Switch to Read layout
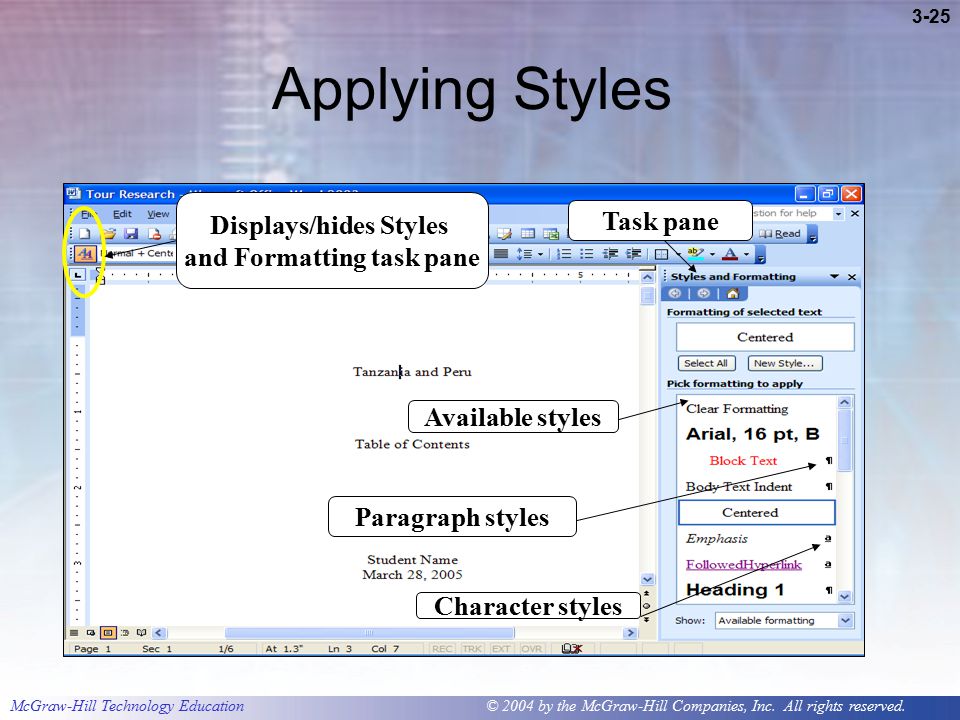This screenshot has width=960, height=720. coord(780,234)
